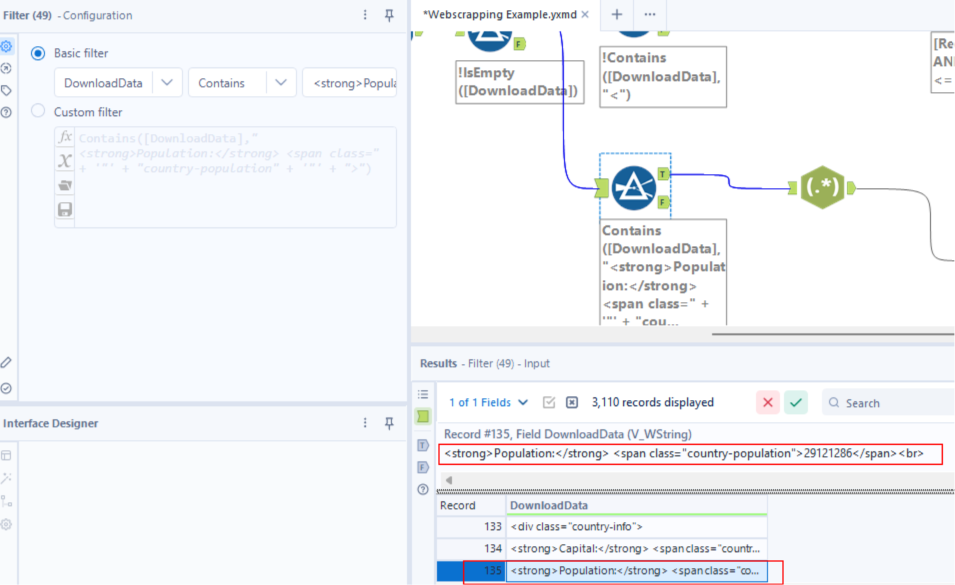Select the div class="country-info" cell
Image resolution: width=955 pixels, height=585 pixels.
636,527
